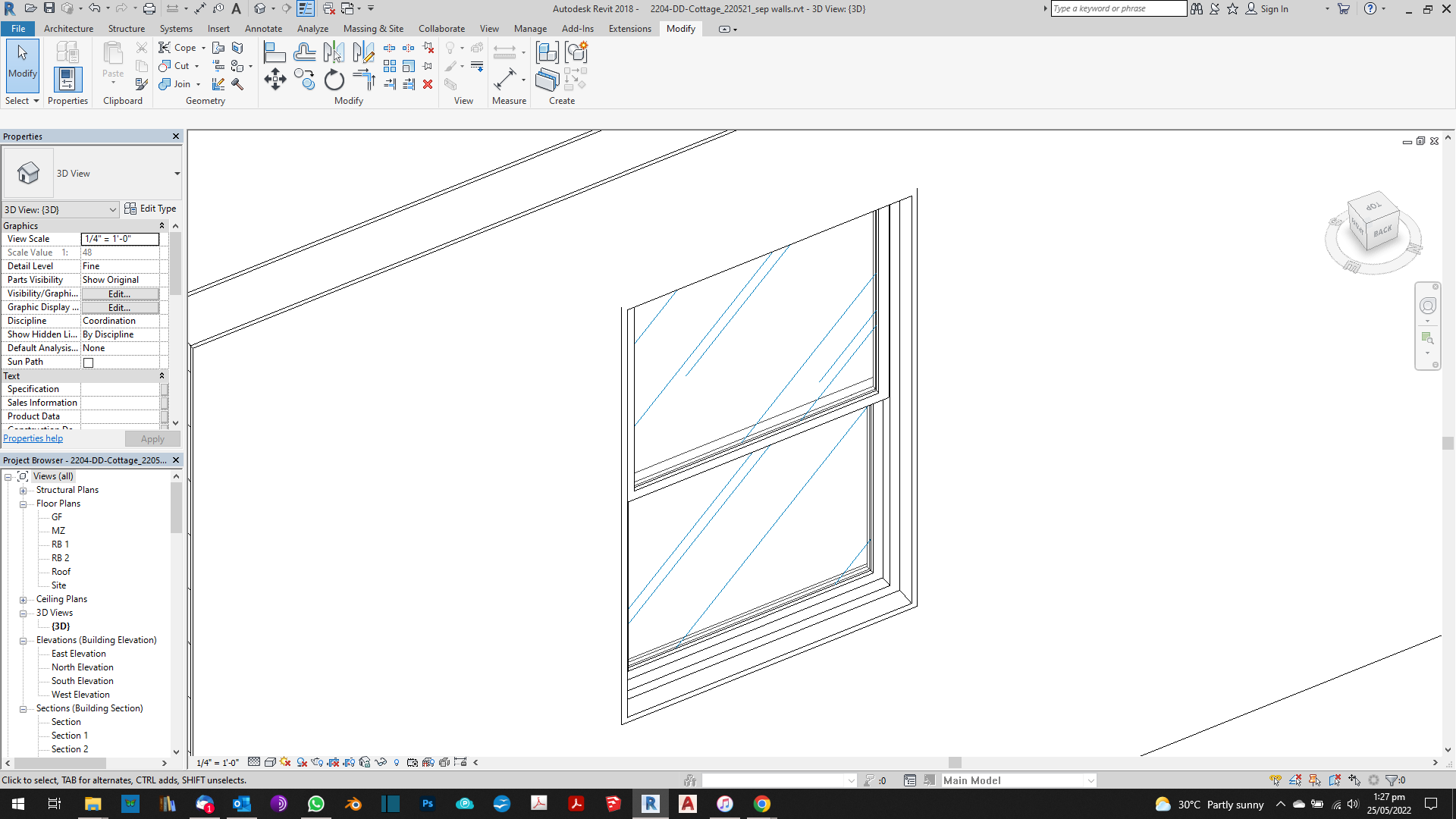Click the Edit Type button
Viewport: 1456px width, 819px height.
151,209
